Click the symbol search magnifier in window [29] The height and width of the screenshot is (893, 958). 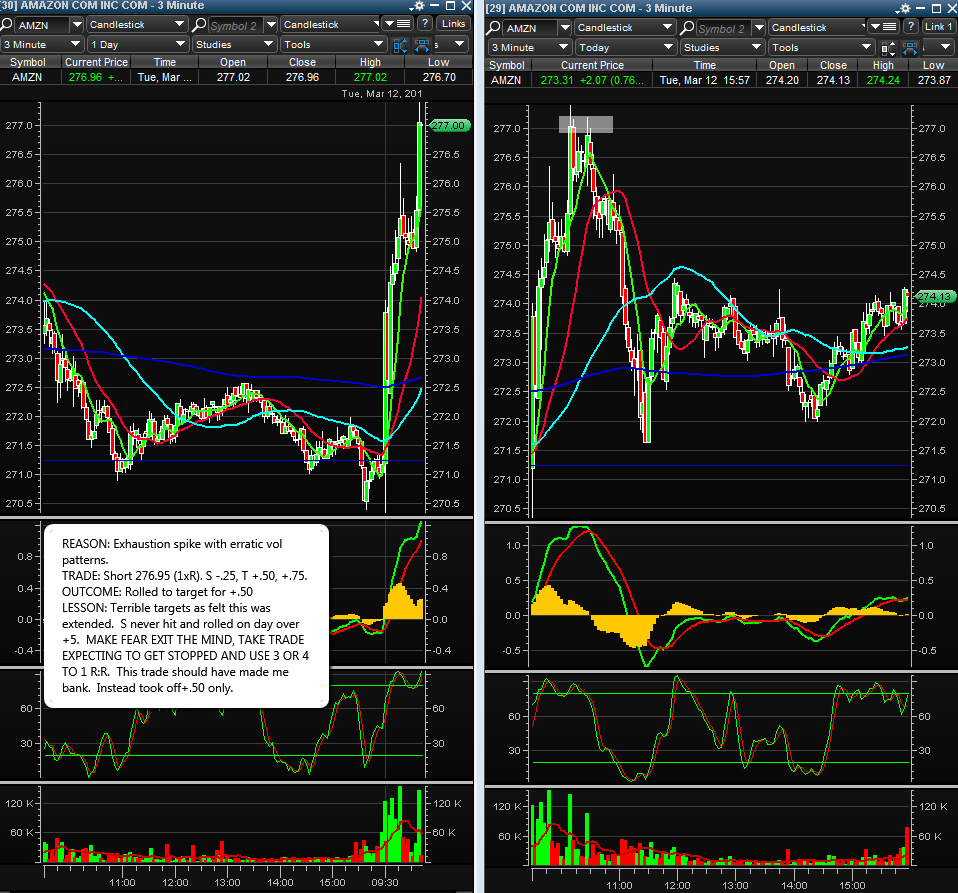click(494, 27)
